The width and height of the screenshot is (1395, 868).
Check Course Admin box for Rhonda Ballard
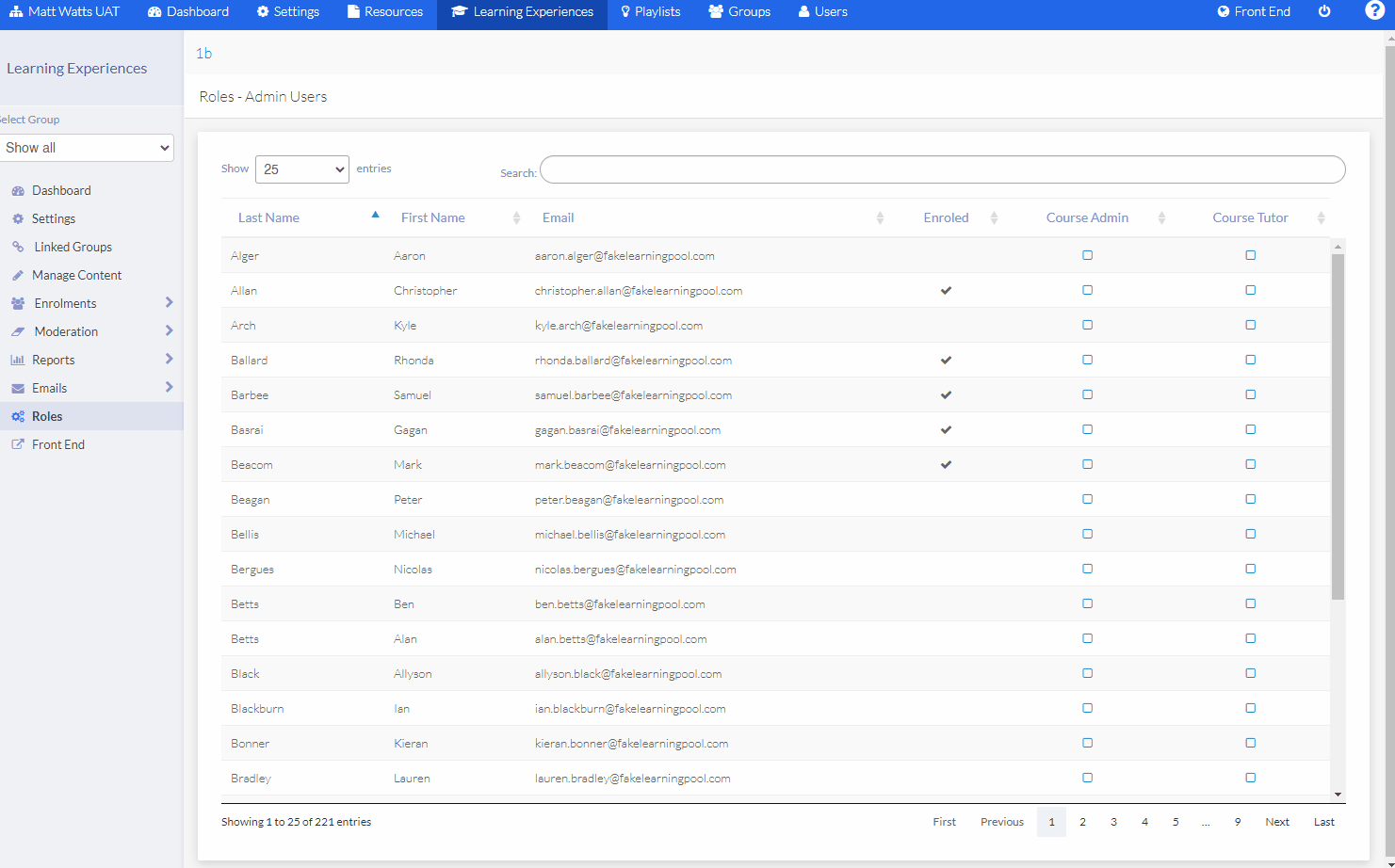coord(1087,360)
